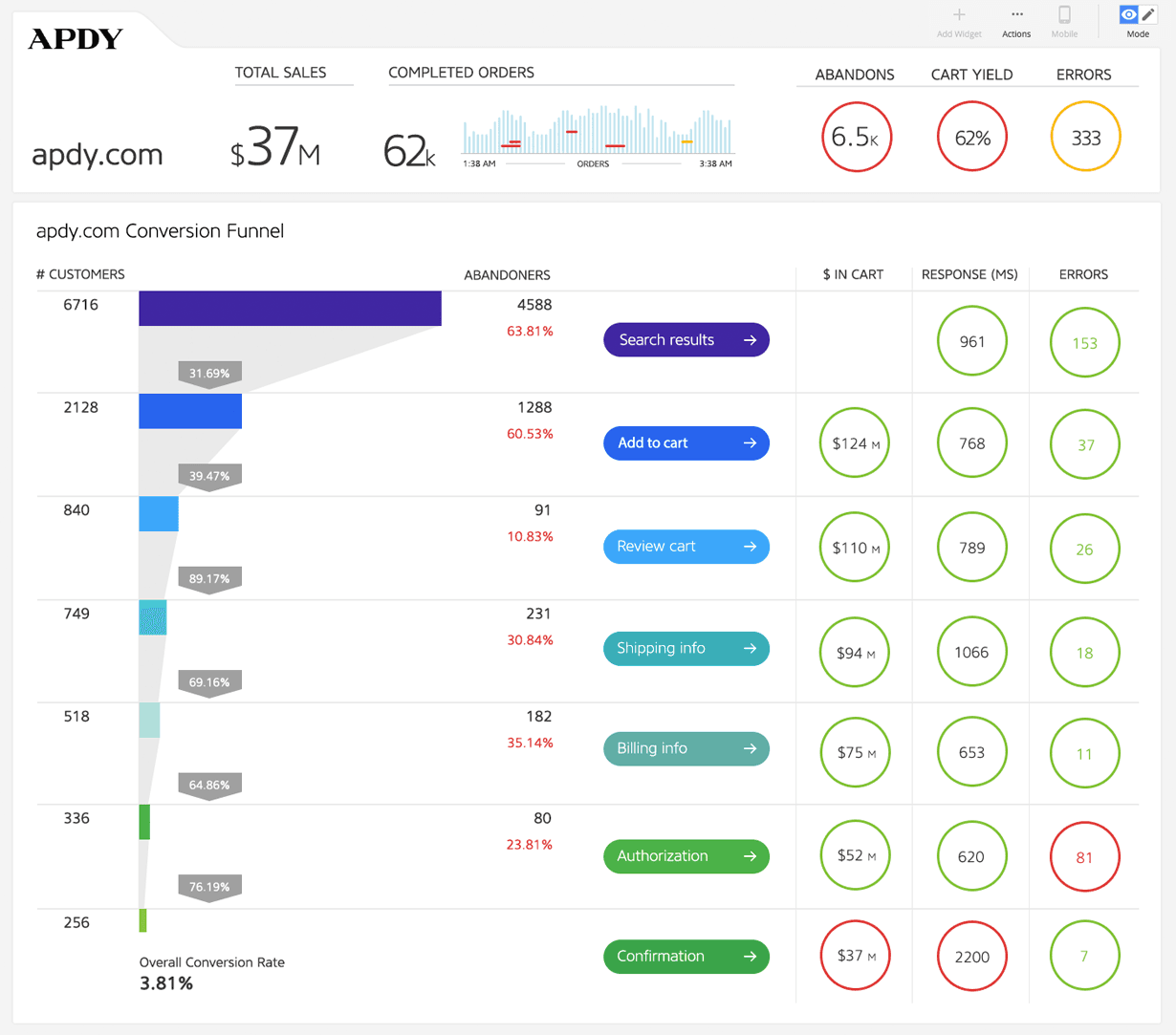Click the red 2200 response circle
1176x1035 pixels.
point(972,956)
